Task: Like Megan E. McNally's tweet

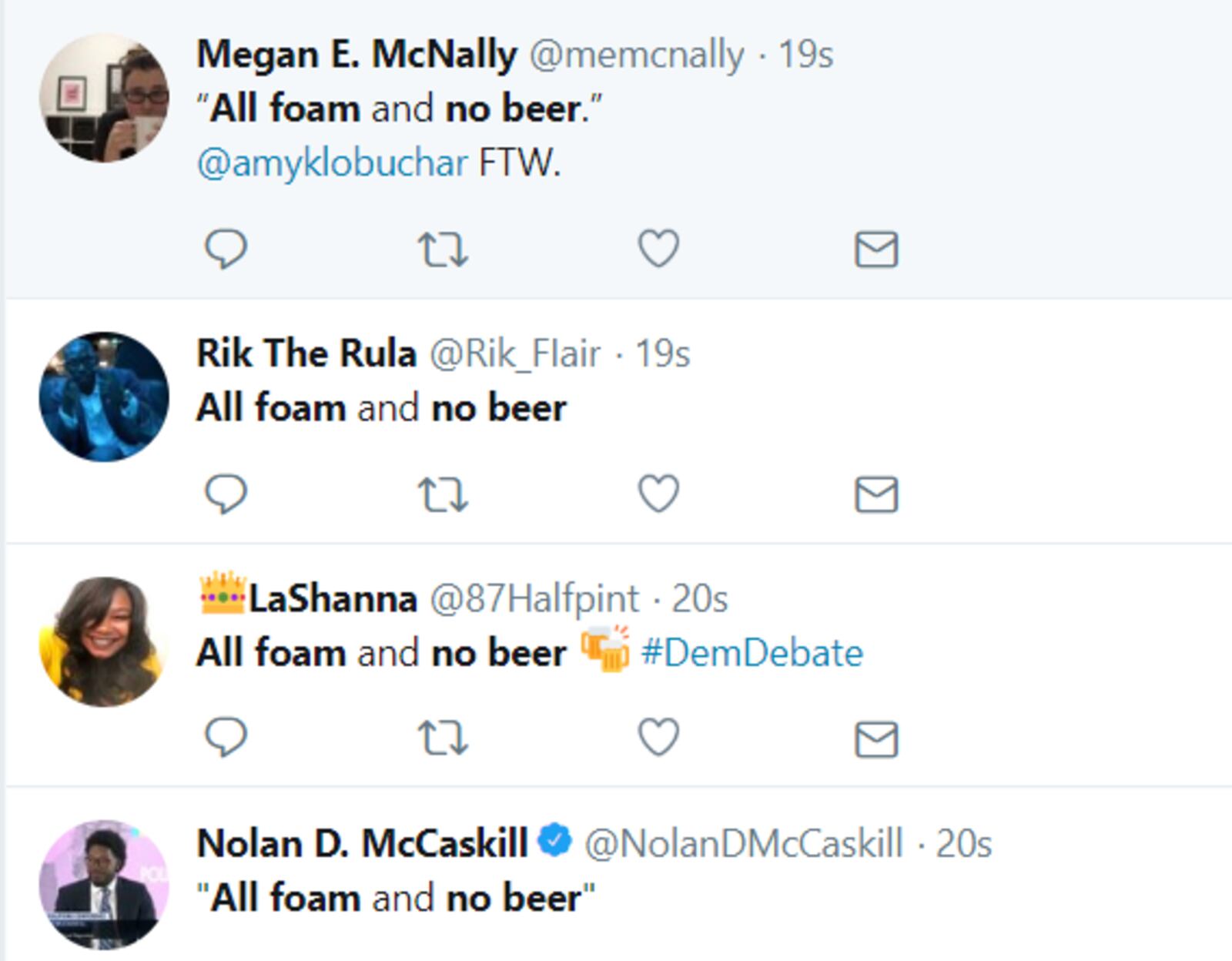Action: [658, 249]
